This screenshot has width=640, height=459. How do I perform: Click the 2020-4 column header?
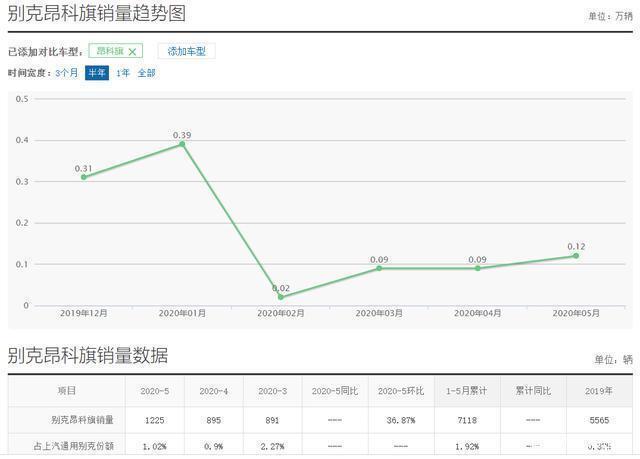click(213, 391)
